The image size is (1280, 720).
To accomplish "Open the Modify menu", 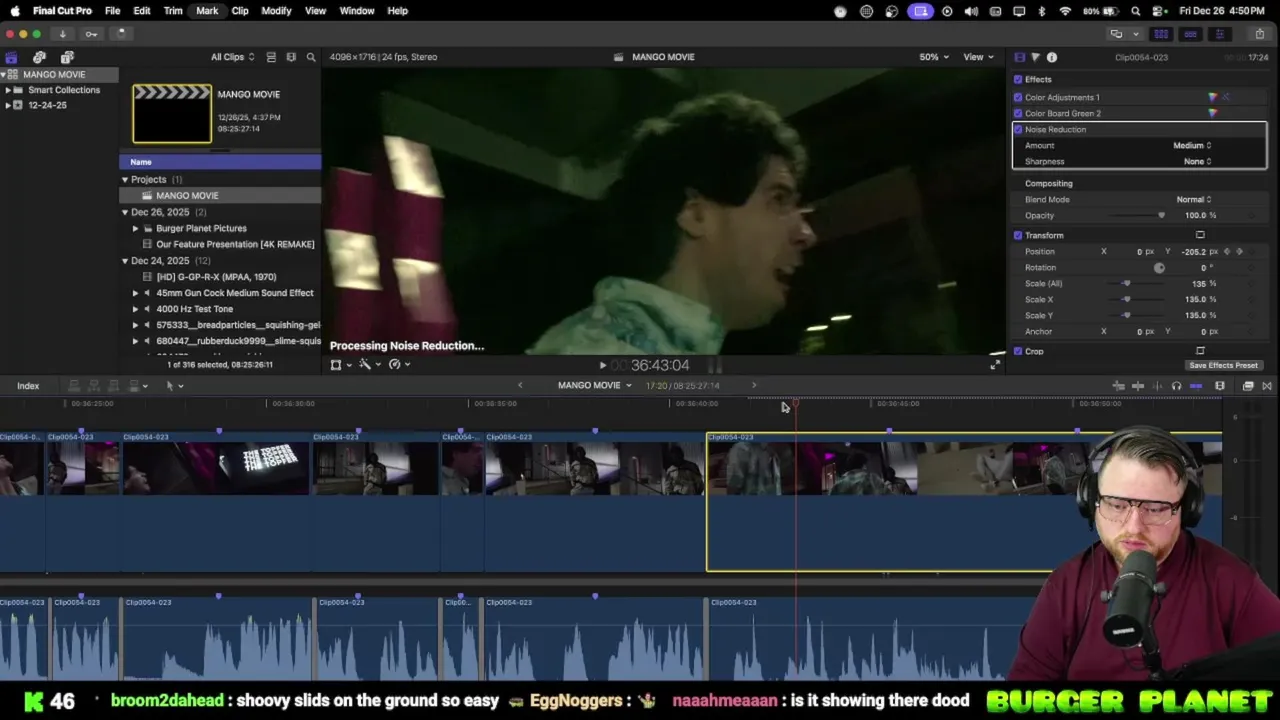I will (276, 11).
